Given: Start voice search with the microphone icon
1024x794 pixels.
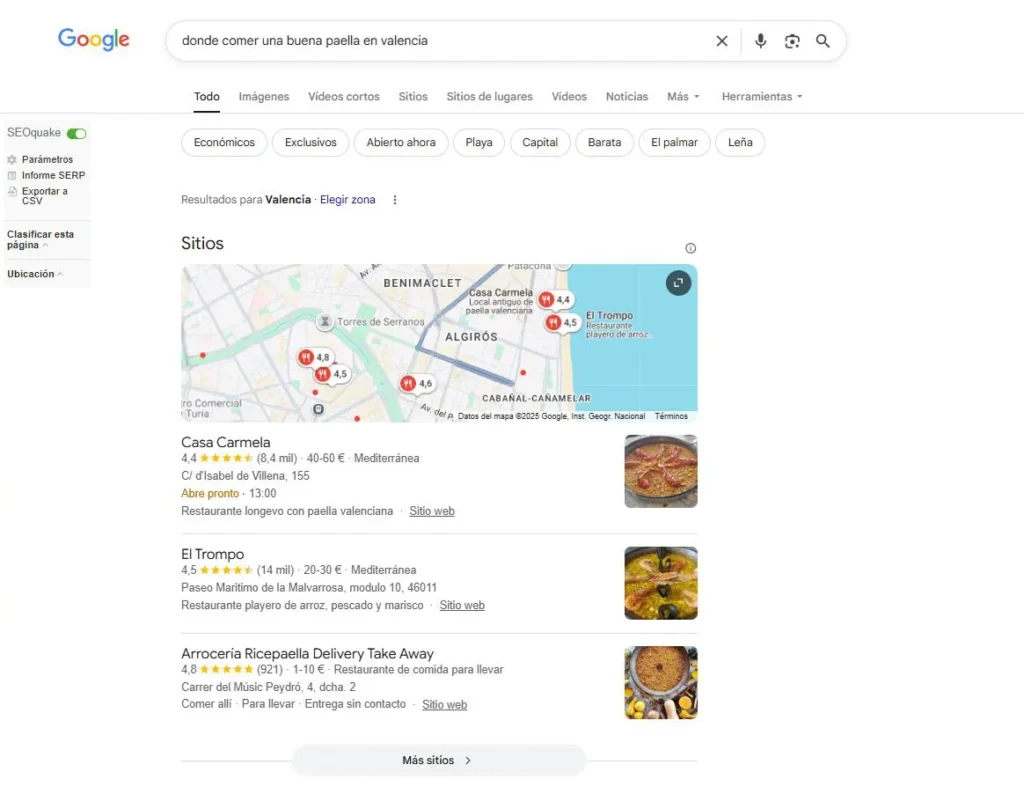Looking at the screenshot, I should (760, 41).
